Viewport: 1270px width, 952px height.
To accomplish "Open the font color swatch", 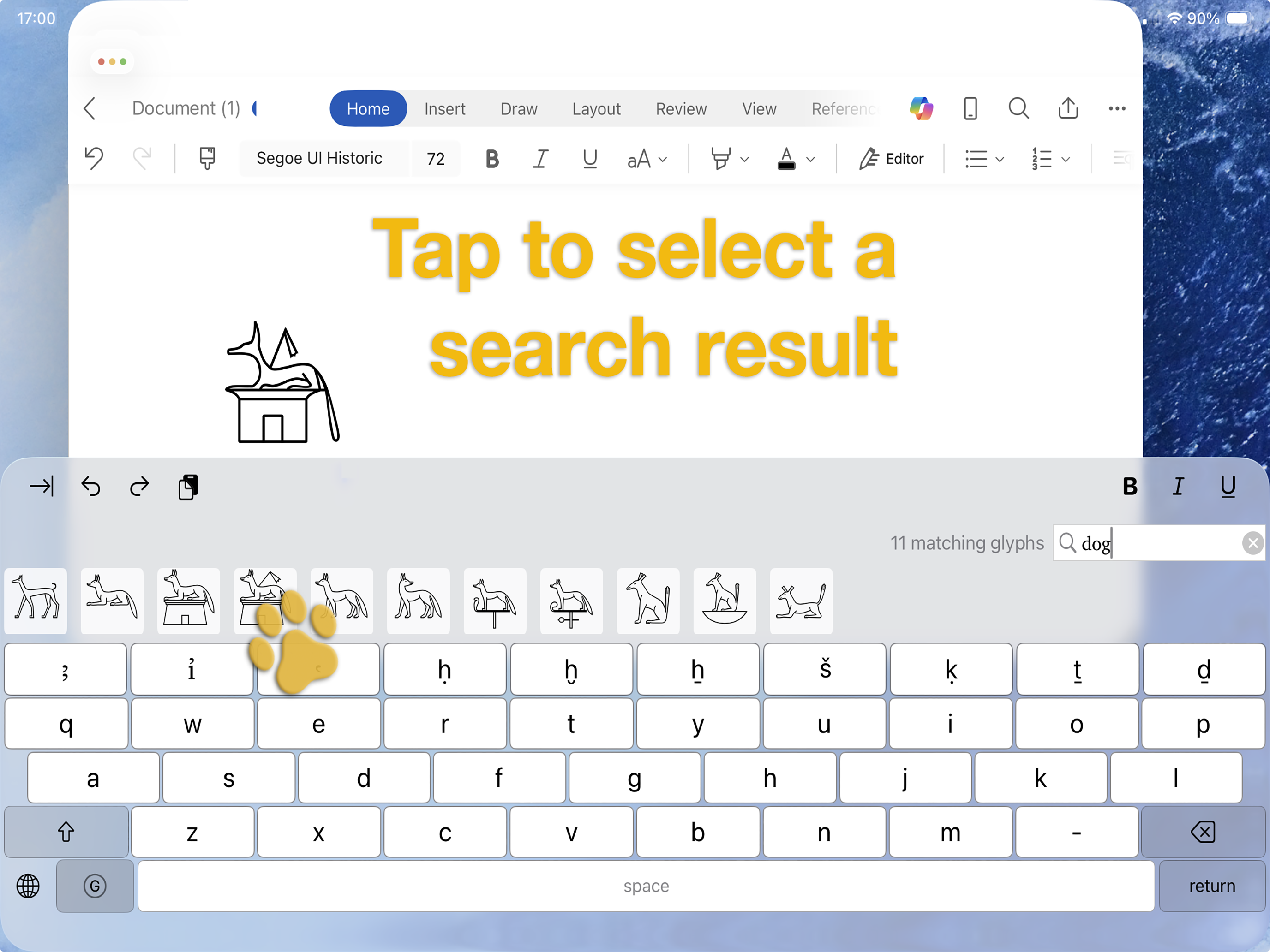I will coord(786,158).
